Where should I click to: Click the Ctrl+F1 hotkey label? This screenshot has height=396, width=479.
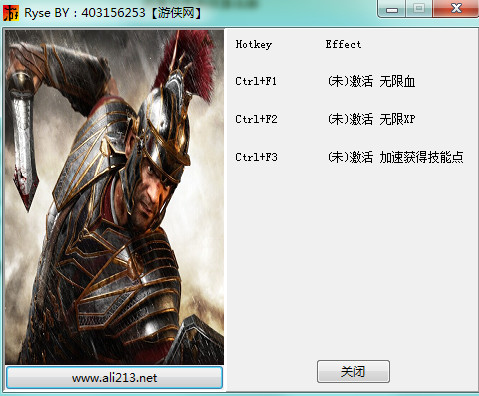(256, 81)
